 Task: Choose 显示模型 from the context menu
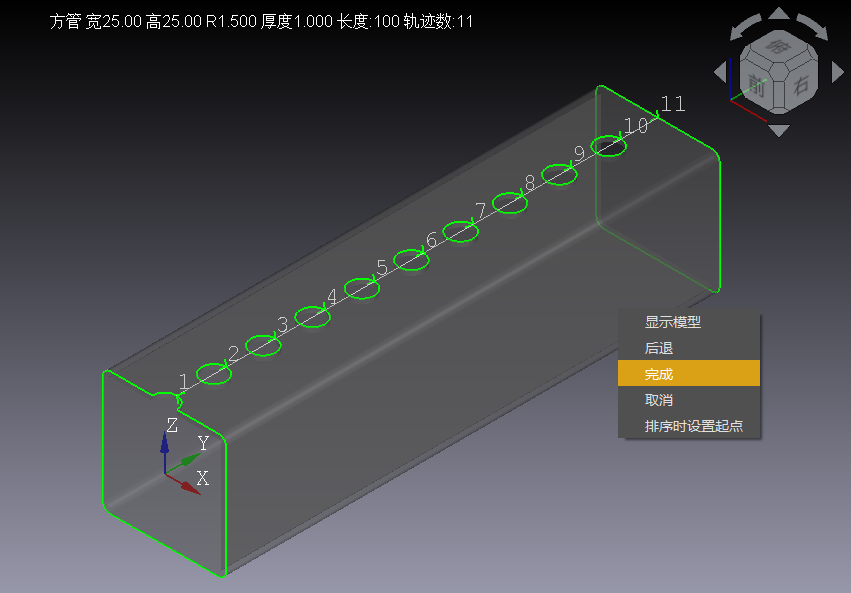click(x=673, y=322)
